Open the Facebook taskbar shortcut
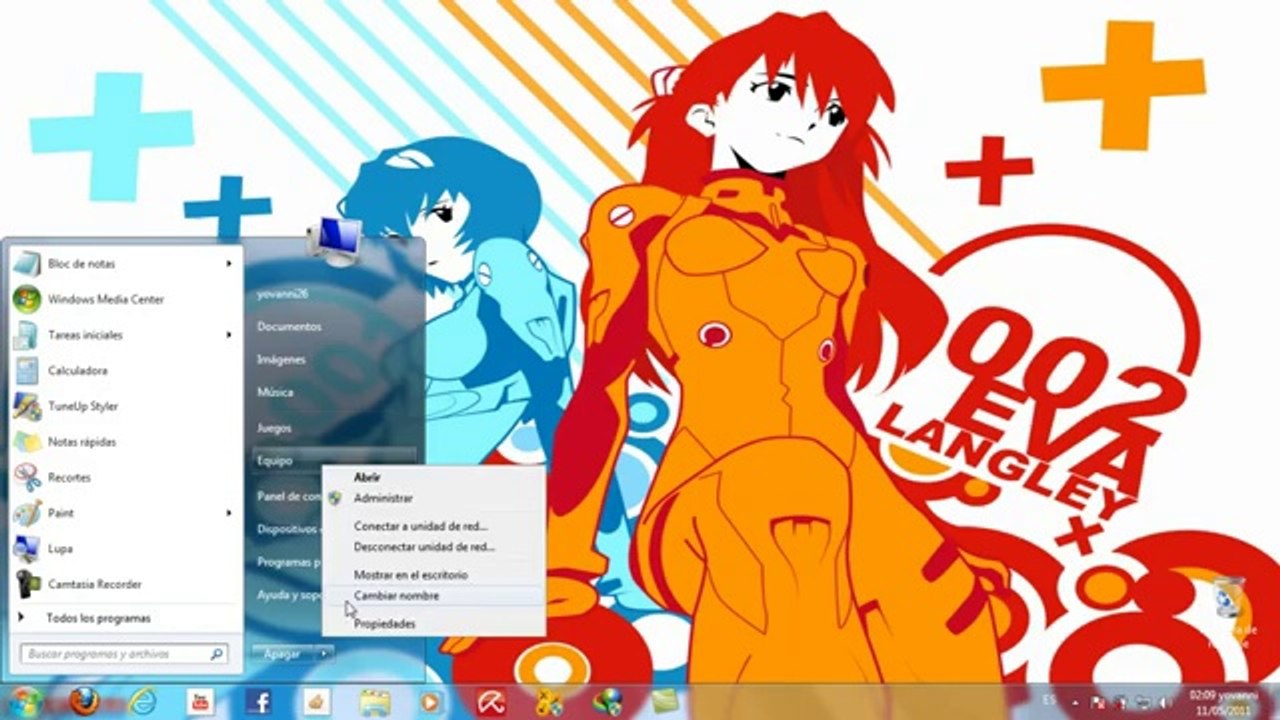The height and width of the screenshot is (720, 1280). [258, 701]
